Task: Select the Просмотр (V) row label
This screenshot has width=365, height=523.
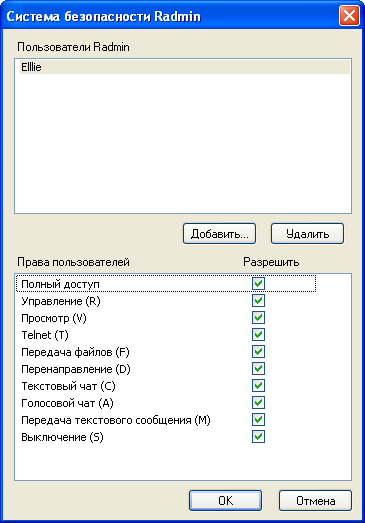Action: tap(54, 318)
